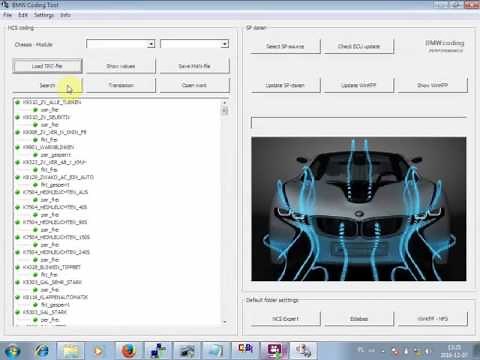Click green bullet icon beside GAL_SEHR_STARK

pyautogui.click(x=18, y=282)
